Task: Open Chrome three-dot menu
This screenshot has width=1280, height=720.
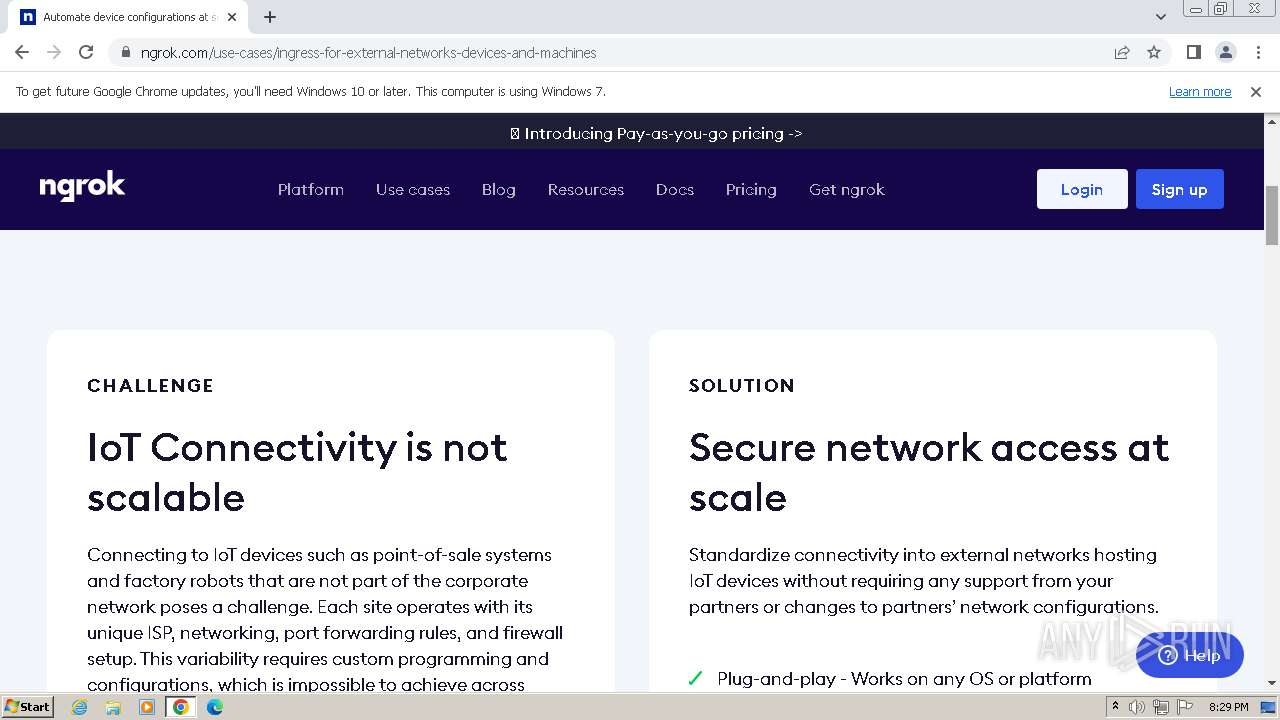Action: [1258, 53]
